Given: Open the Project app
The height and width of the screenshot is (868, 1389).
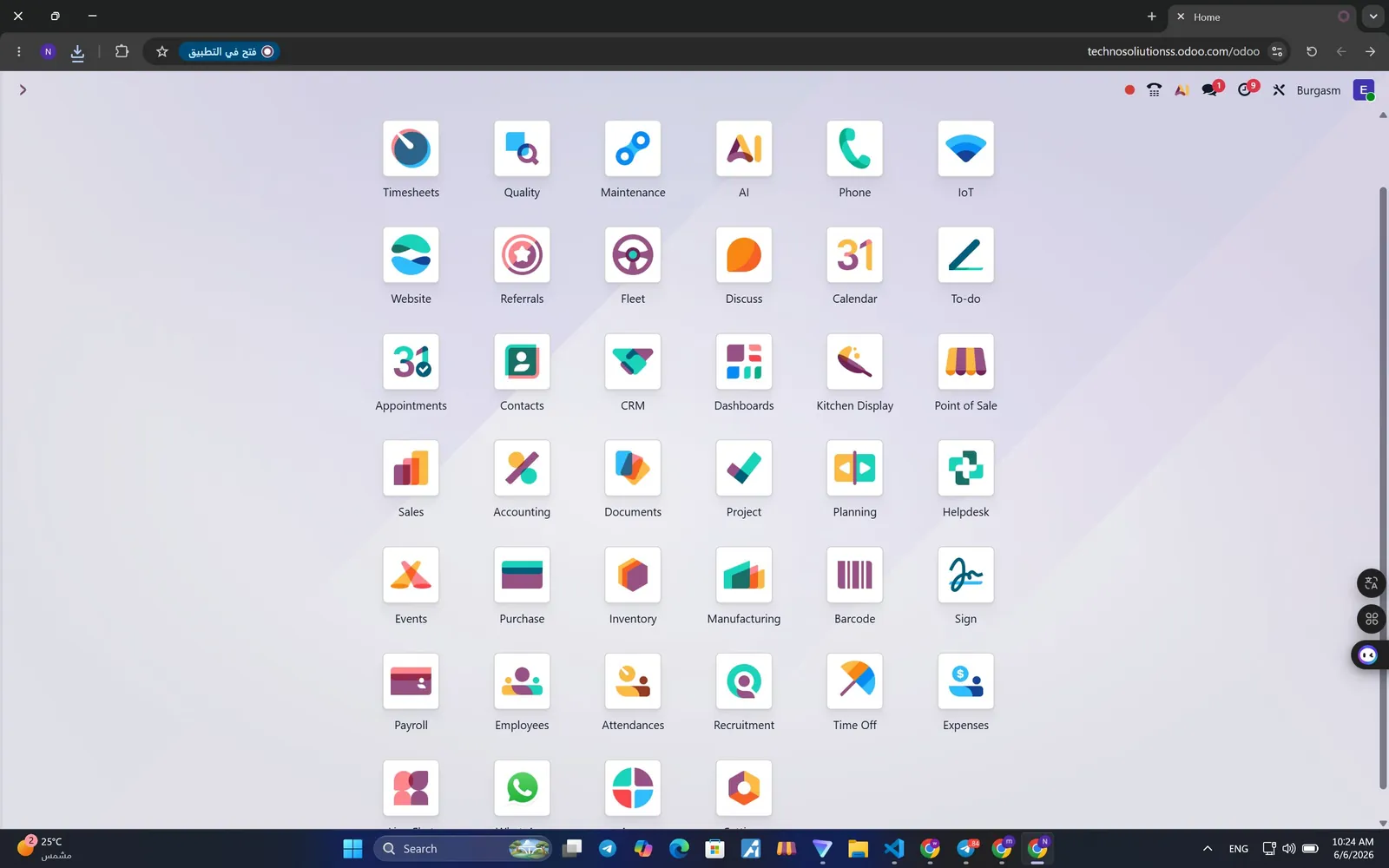Looking at the screenshot, I should click(744, 469).
